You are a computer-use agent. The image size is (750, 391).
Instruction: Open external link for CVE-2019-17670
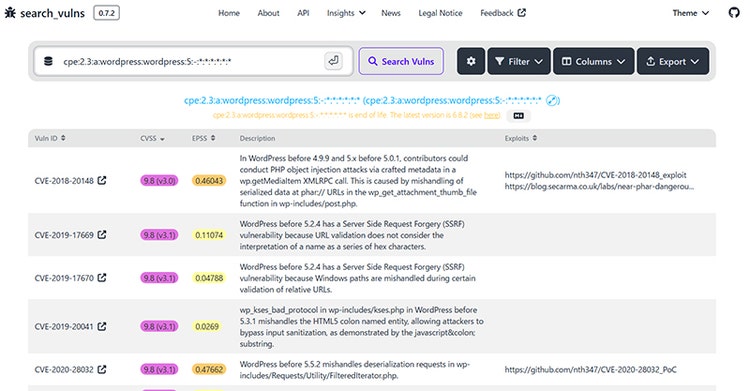click(x=102, y=278)
